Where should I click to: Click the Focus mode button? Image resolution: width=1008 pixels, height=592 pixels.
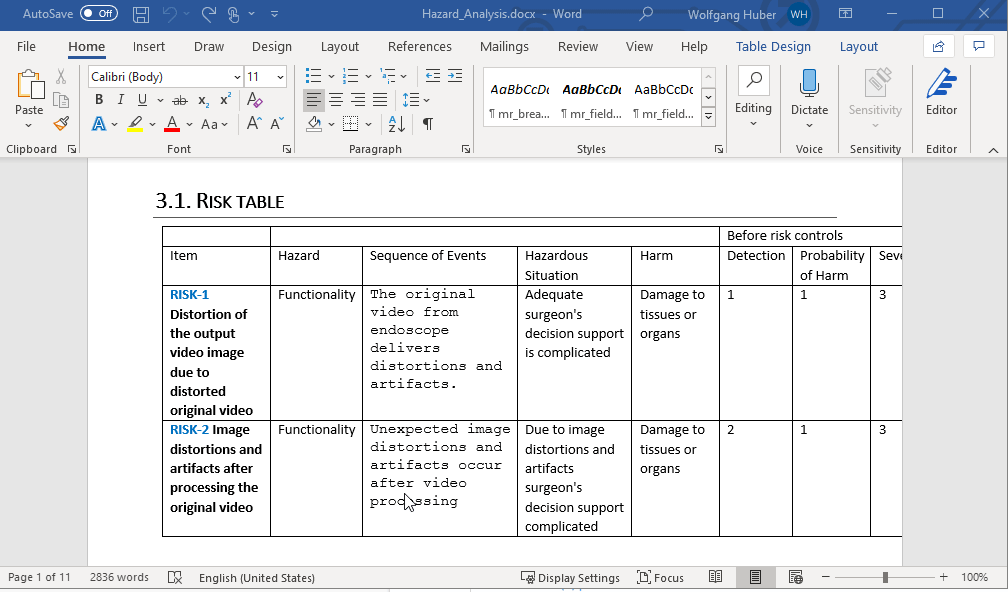(x=660, y=577)
